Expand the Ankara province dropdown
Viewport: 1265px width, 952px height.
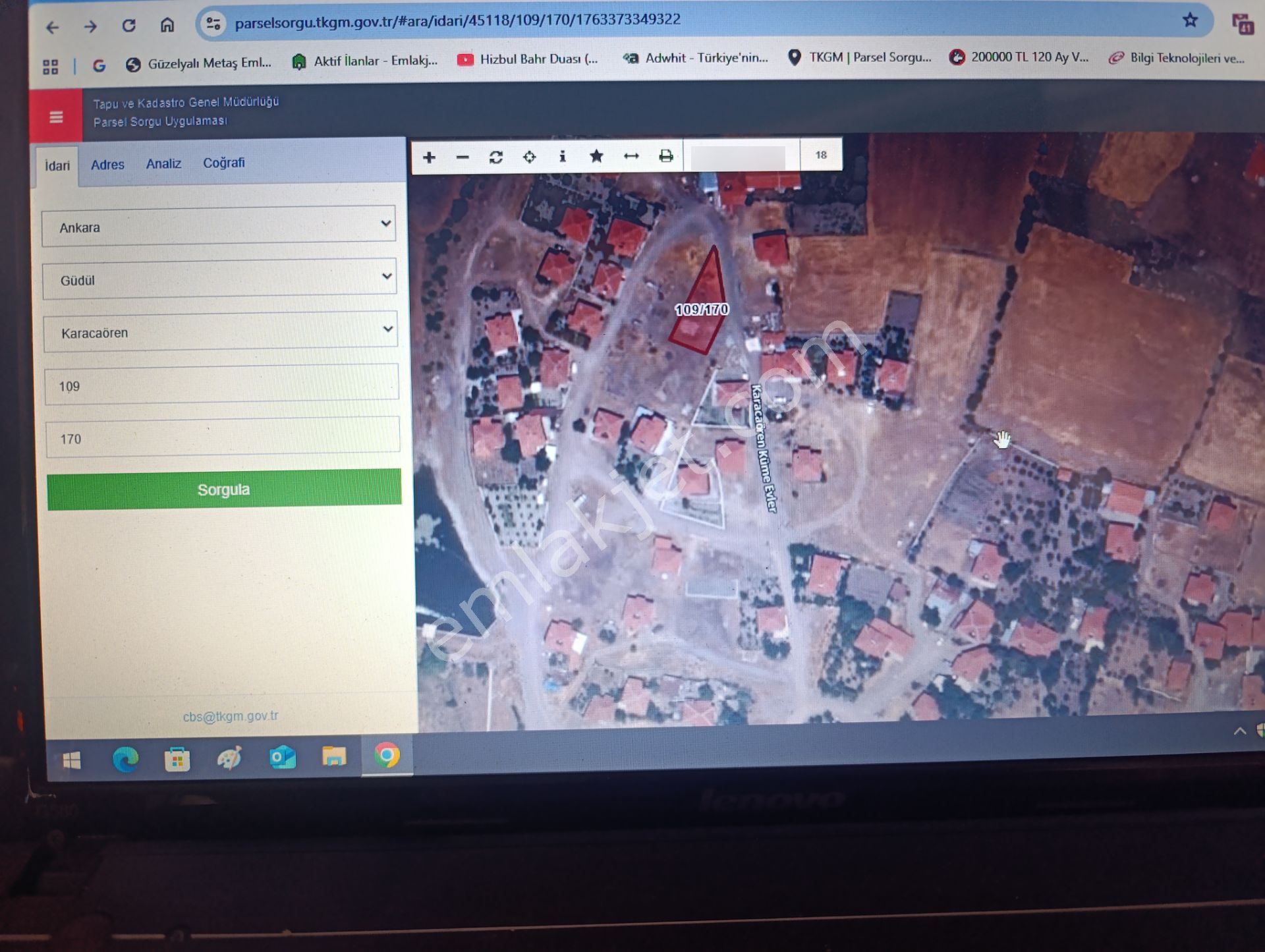(219, 227)
